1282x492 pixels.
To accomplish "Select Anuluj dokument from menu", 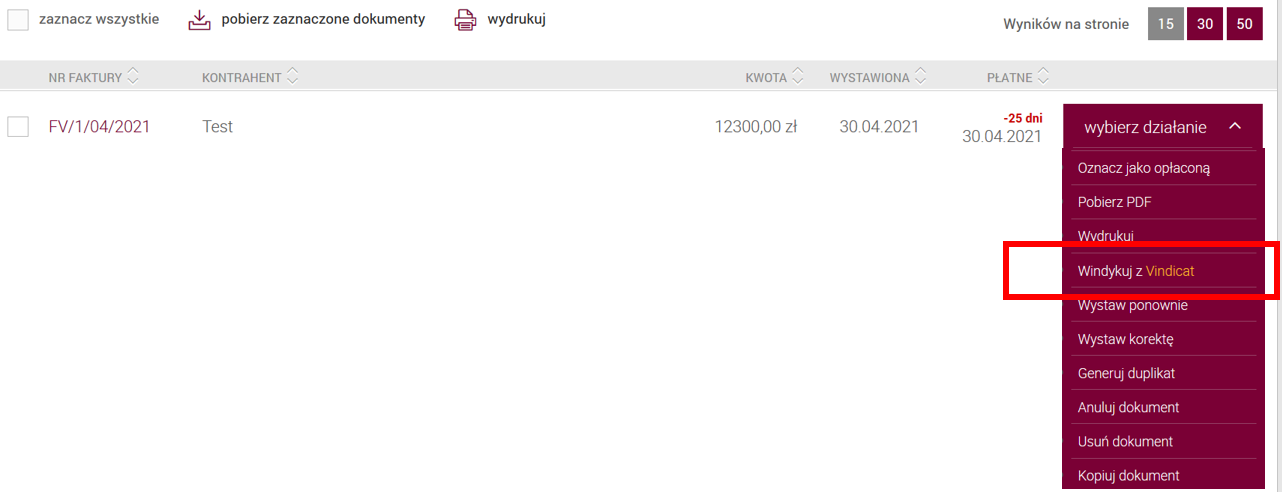I will pos(1128,407).
